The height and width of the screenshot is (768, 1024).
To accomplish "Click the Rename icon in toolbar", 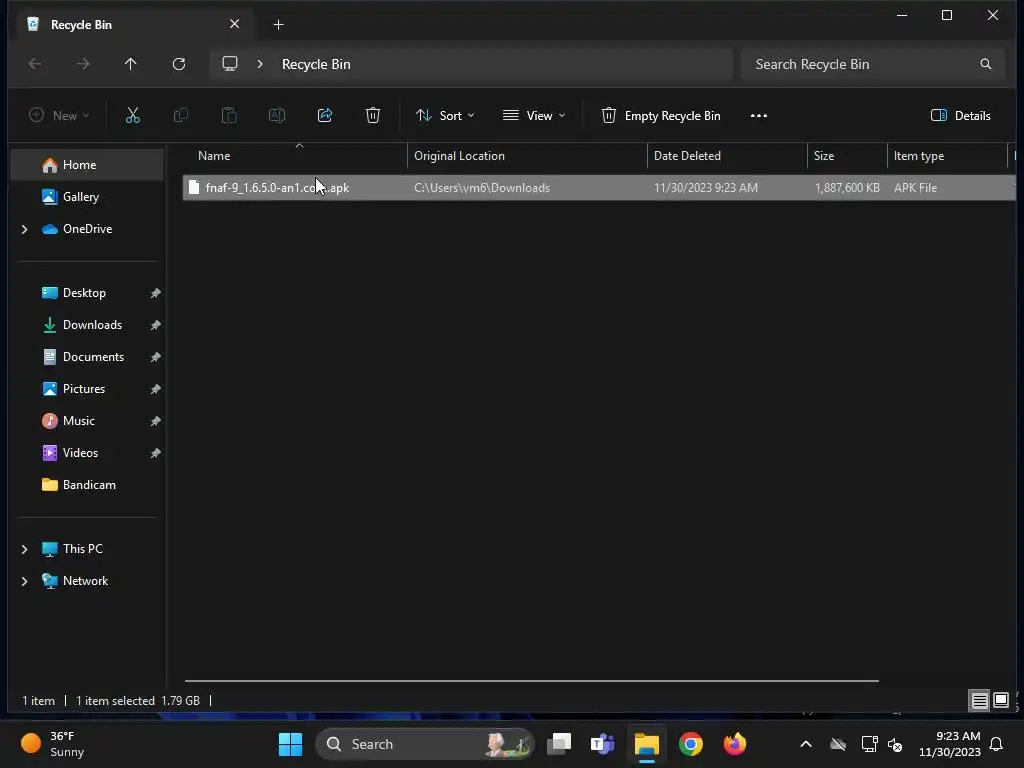I will [277, 116].
